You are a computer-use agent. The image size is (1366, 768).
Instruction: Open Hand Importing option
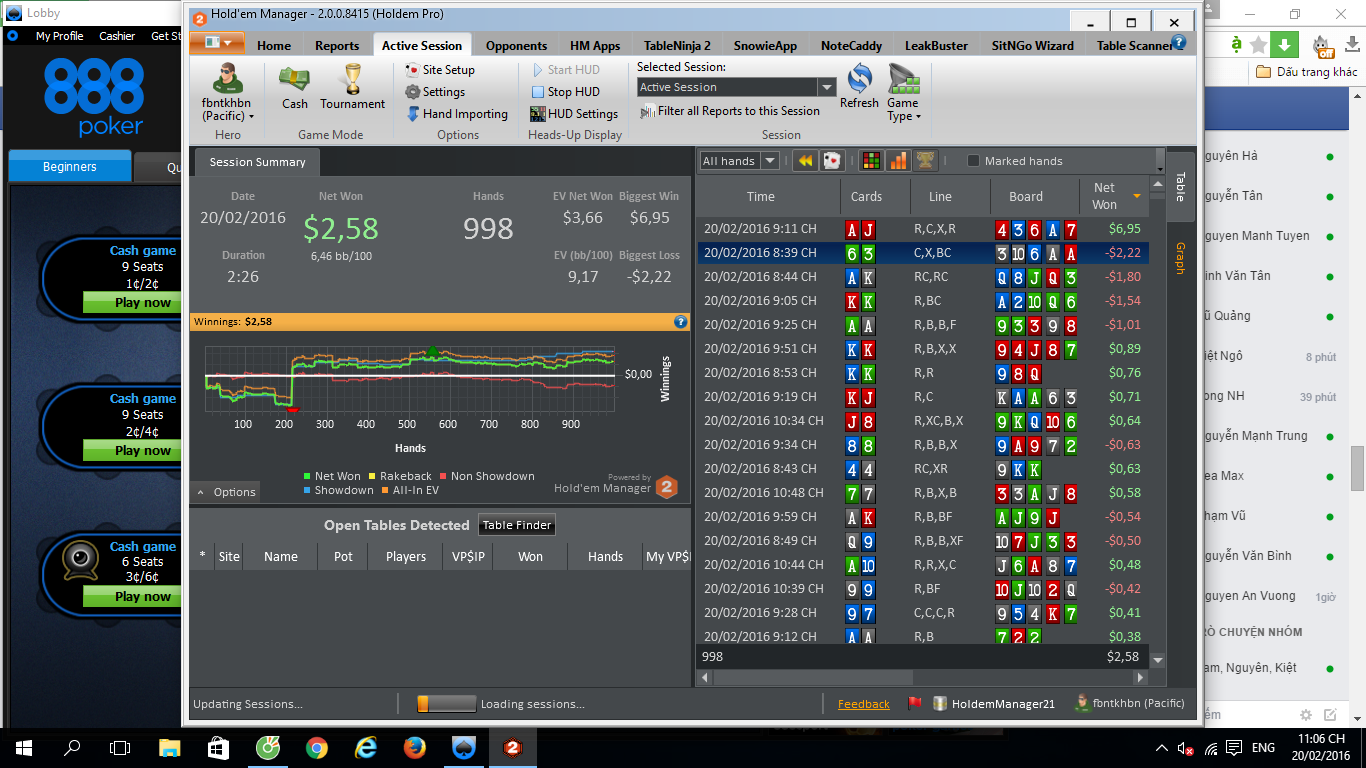click(457, 114)
